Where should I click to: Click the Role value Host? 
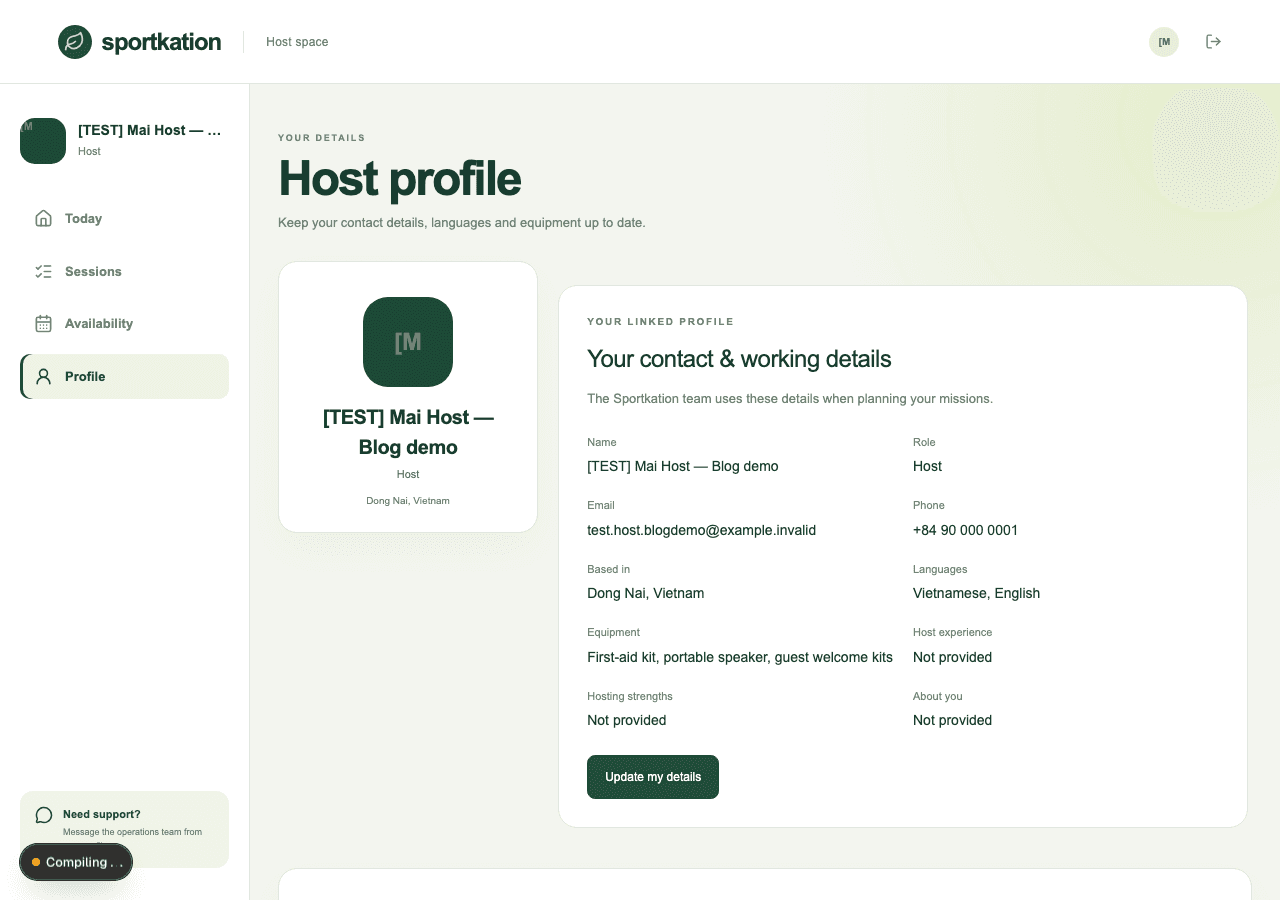point(927,466)
